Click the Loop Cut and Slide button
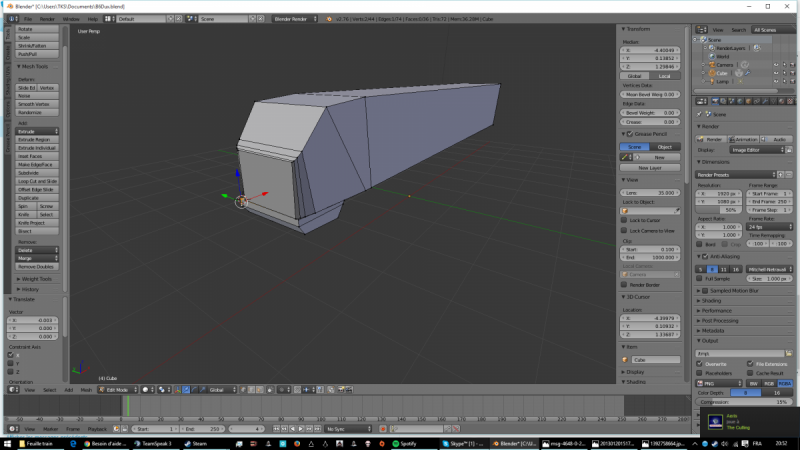Viewport: 800px width, 450px height. pyautogui.click(x=37, y=181)
